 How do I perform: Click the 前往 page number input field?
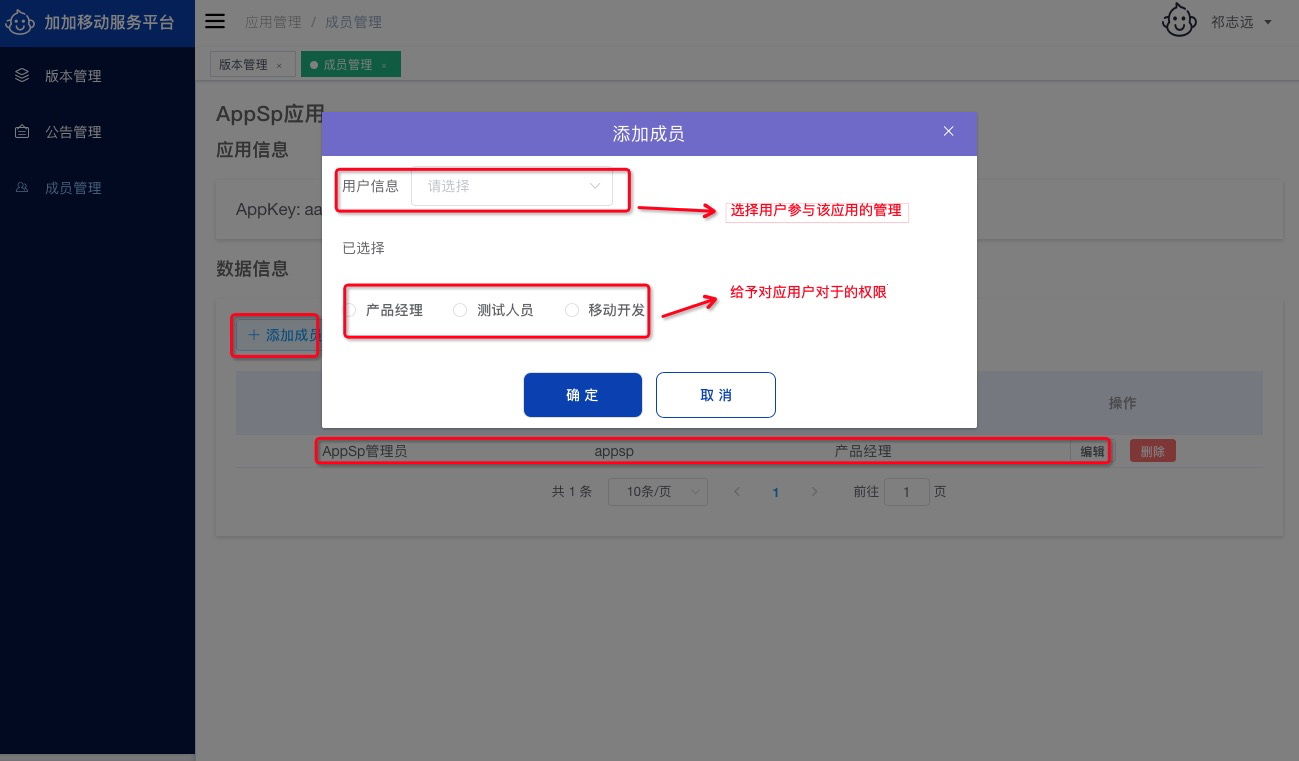pyautogui.click(x=906, y=492)
